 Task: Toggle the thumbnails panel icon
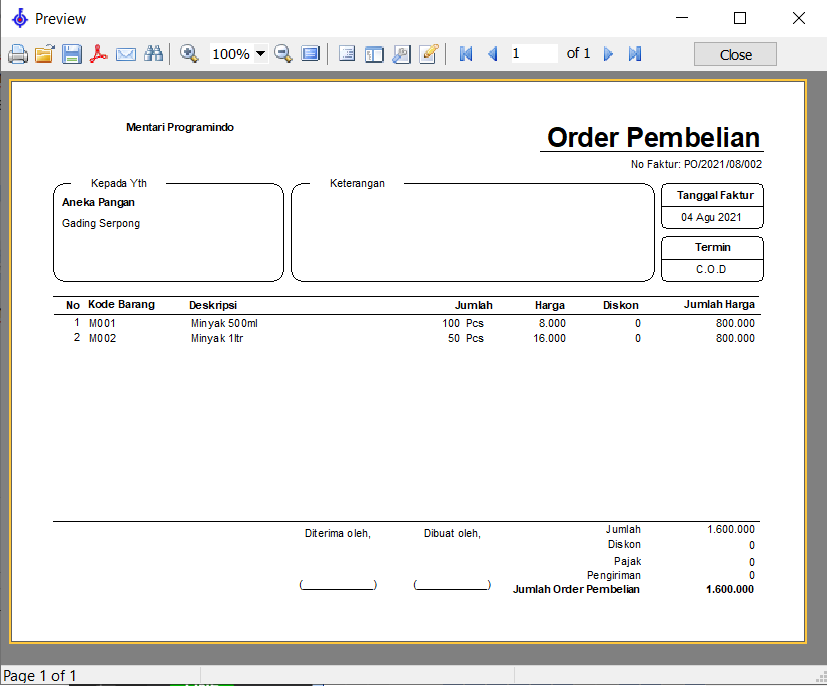pyautogui.click(x=374, y=54)
